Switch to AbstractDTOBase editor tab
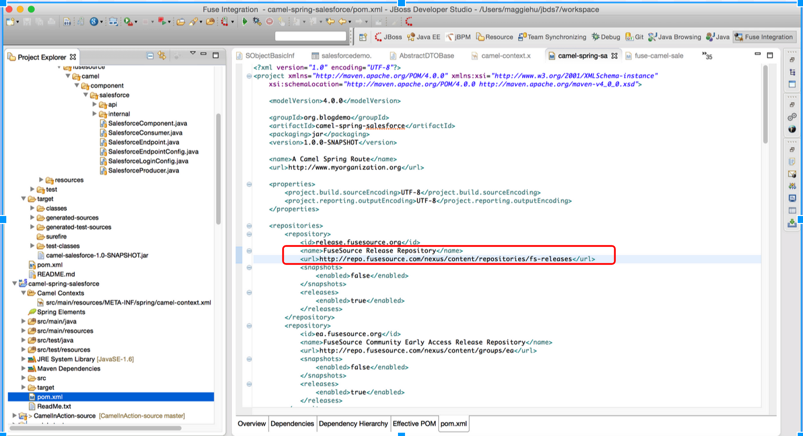 (x=421, y=56)
